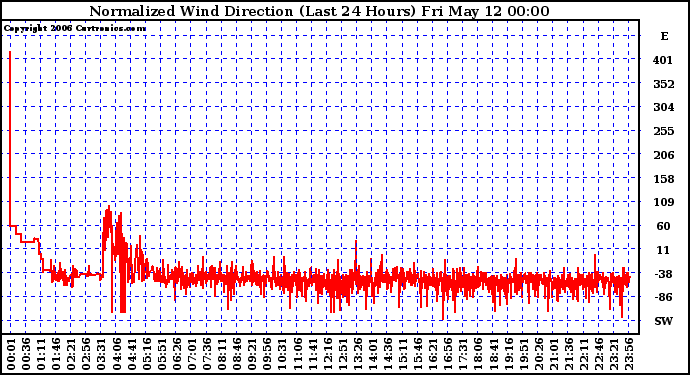Screen dimensions: 690x375
Task: Click the 18:06 time label
Action: 478,354
